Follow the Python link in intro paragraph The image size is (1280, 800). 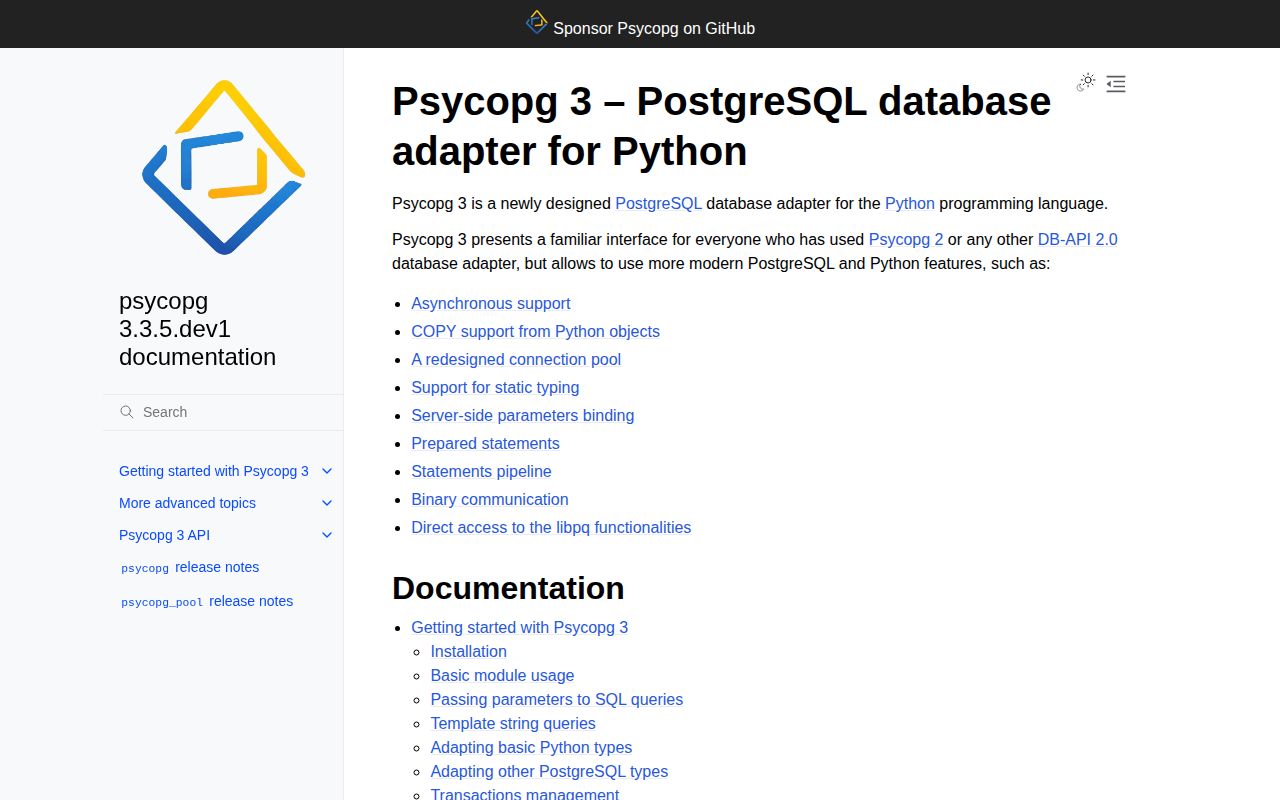pos(910,203)
